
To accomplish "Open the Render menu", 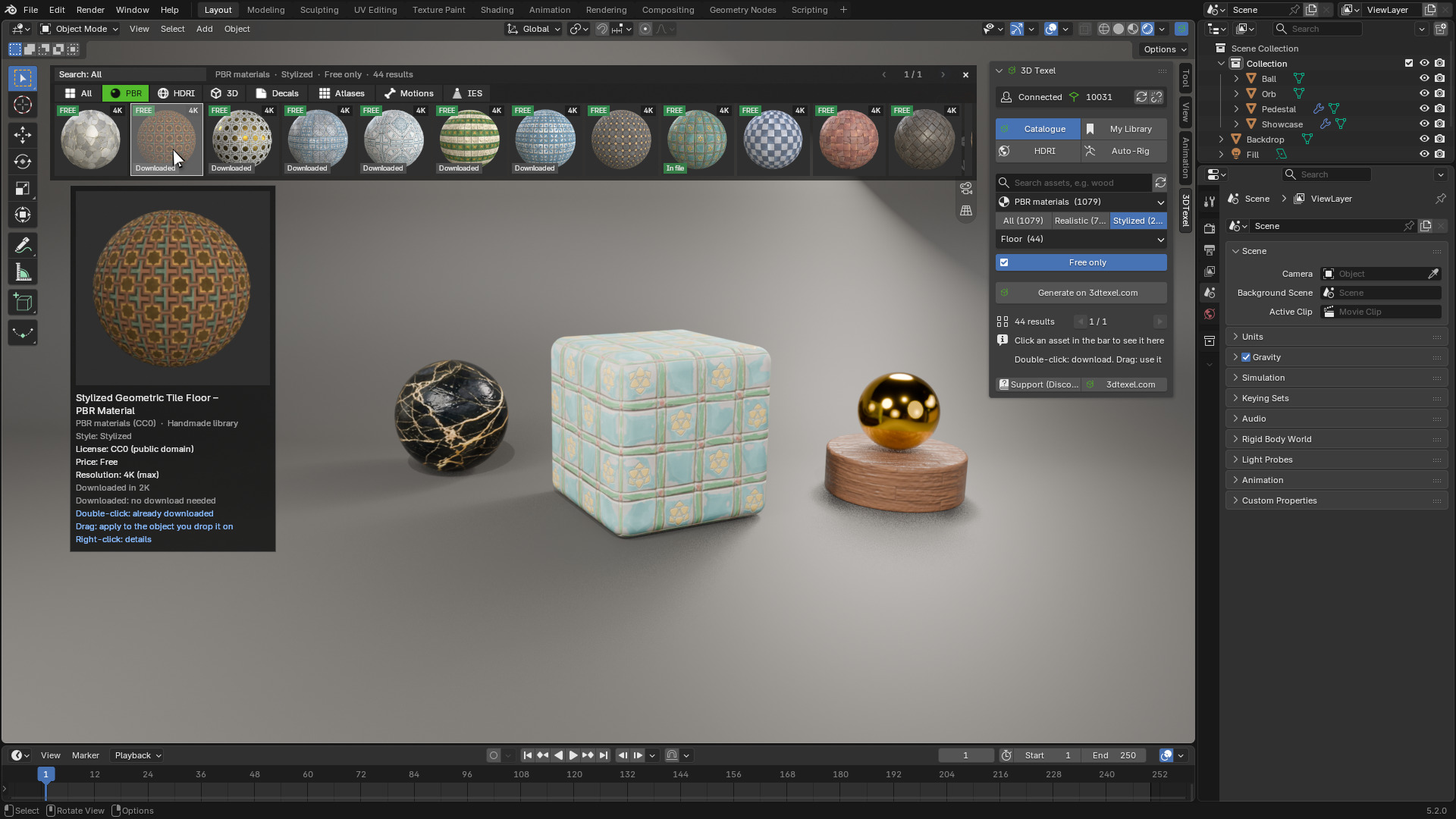I will (x=90, y=10).
